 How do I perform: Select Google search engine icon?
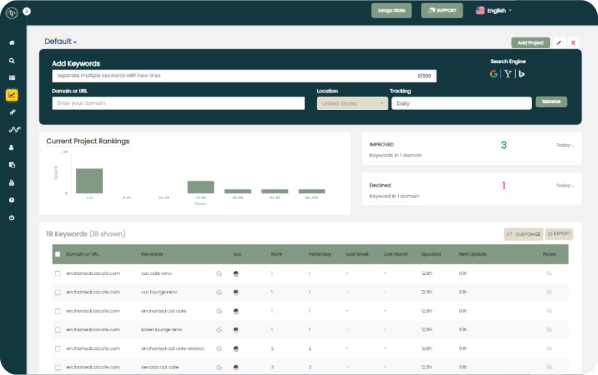pos(494,74)
